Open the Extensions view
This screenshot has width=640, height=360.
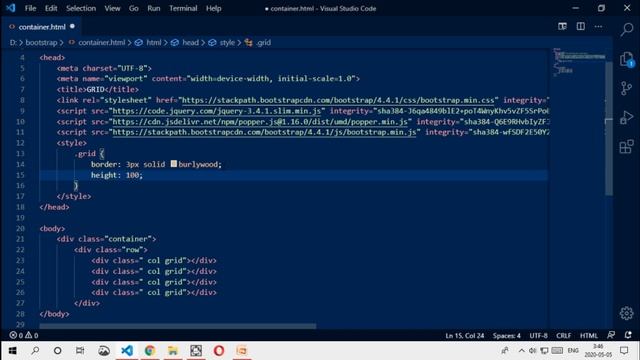[x=627, y=146]
